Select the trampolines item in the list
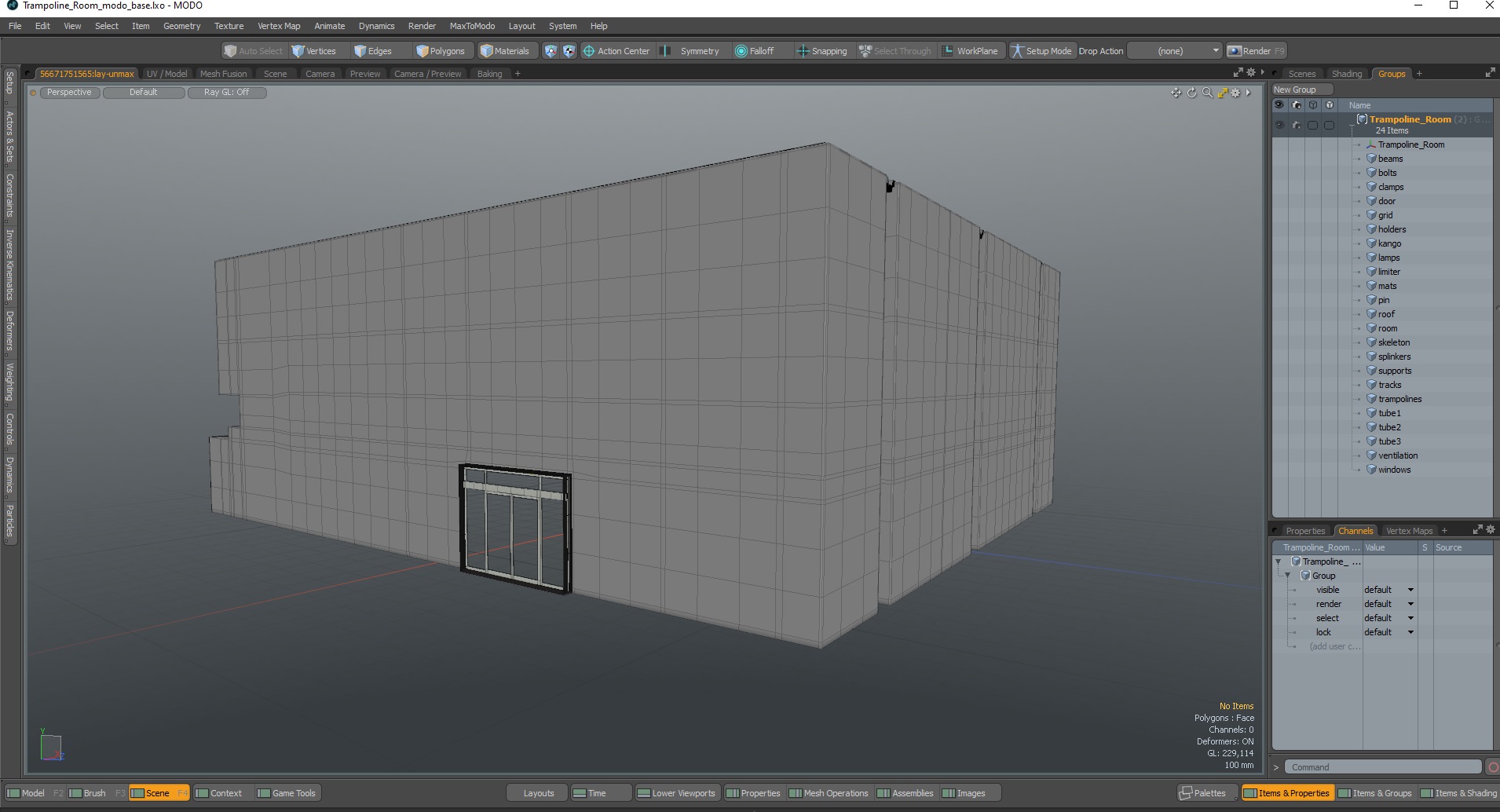This screenshot has width=1500, height=812. tap(1399, 399)
